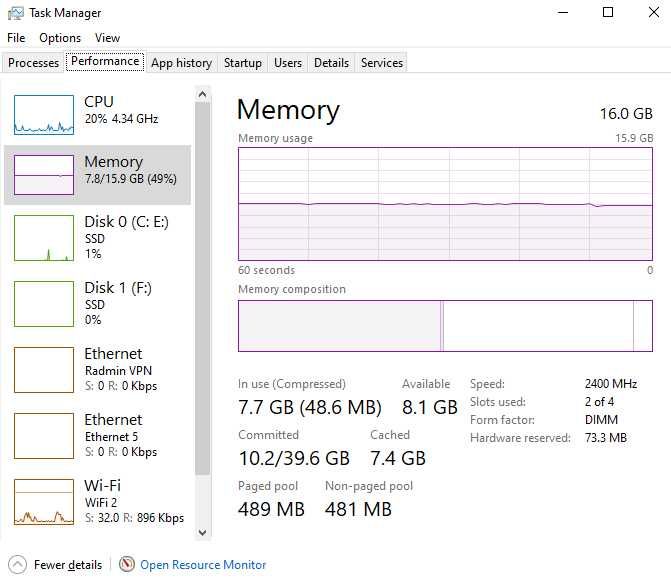Open the Services tab
The height and width of the screenshot is (584, 671).
382,63
